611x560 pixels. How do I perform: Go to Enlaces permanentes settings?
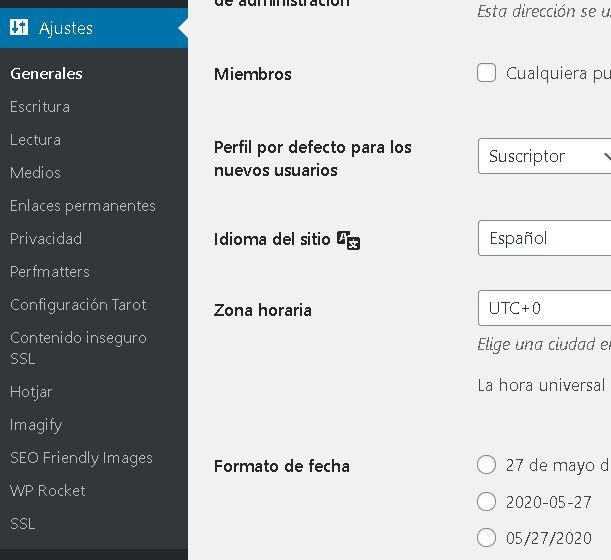pos(83,206)
